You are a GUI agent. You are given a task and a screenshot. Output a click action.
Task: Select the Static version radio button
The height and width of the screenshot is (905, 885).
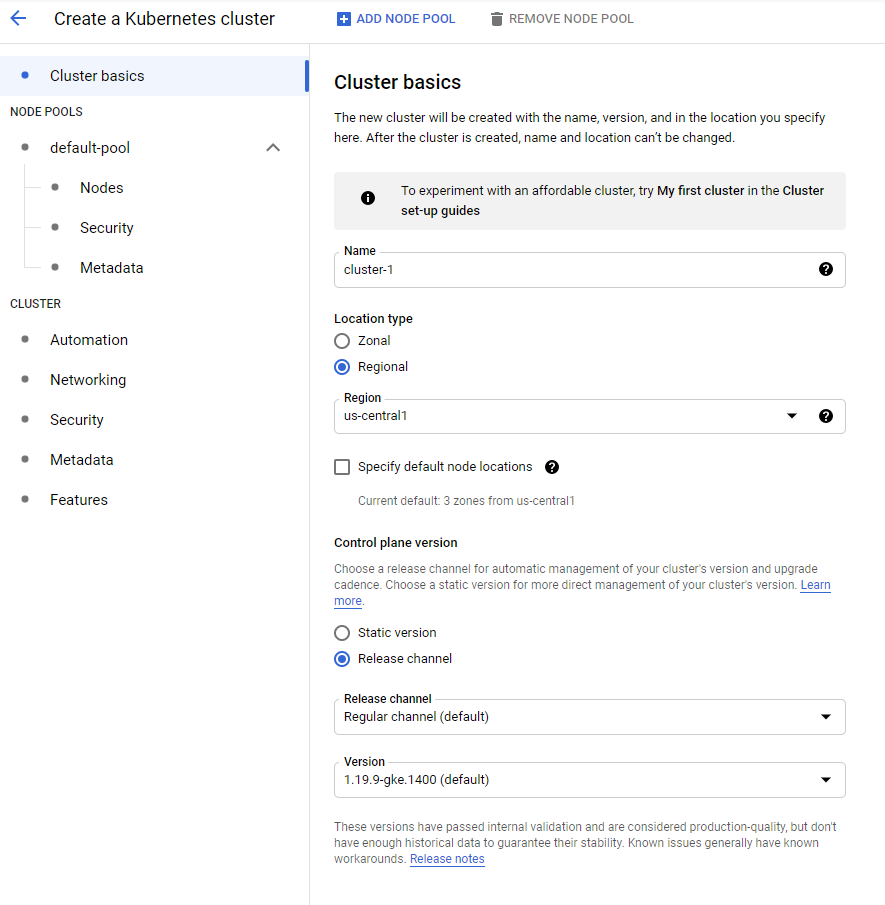pos(342,632)
